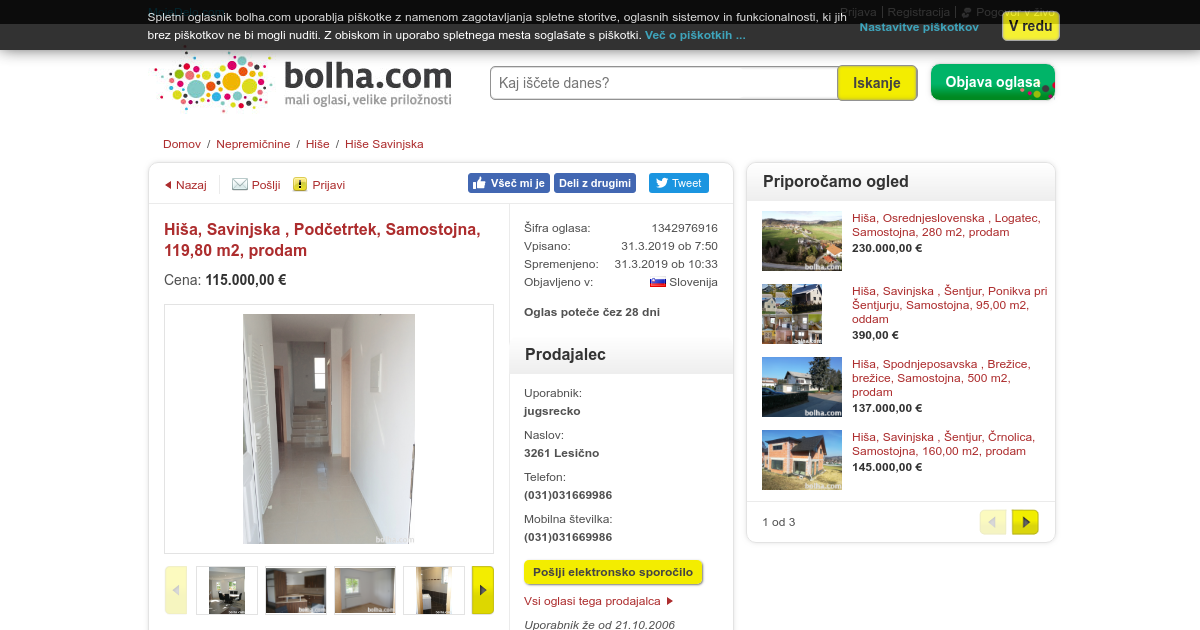1200x630 pixels.
Task: Click the search input field
Action: (x=663, y=83)
